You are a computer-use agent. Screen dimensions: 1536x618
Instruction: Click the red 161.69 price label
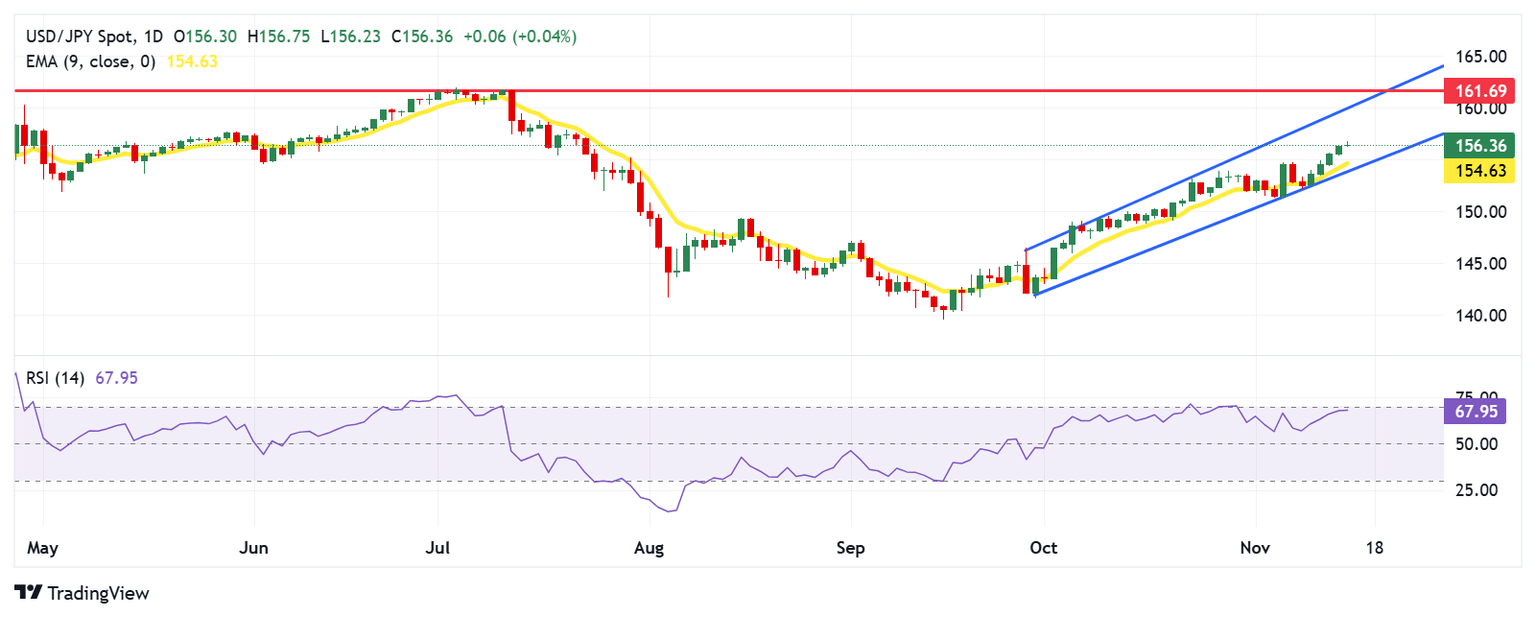point(1481,91)
